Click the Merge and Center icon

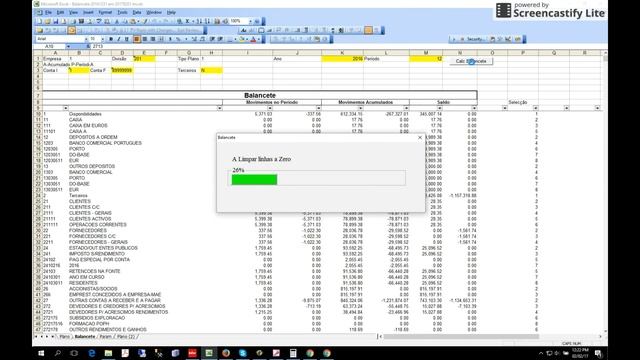[161, 39]
